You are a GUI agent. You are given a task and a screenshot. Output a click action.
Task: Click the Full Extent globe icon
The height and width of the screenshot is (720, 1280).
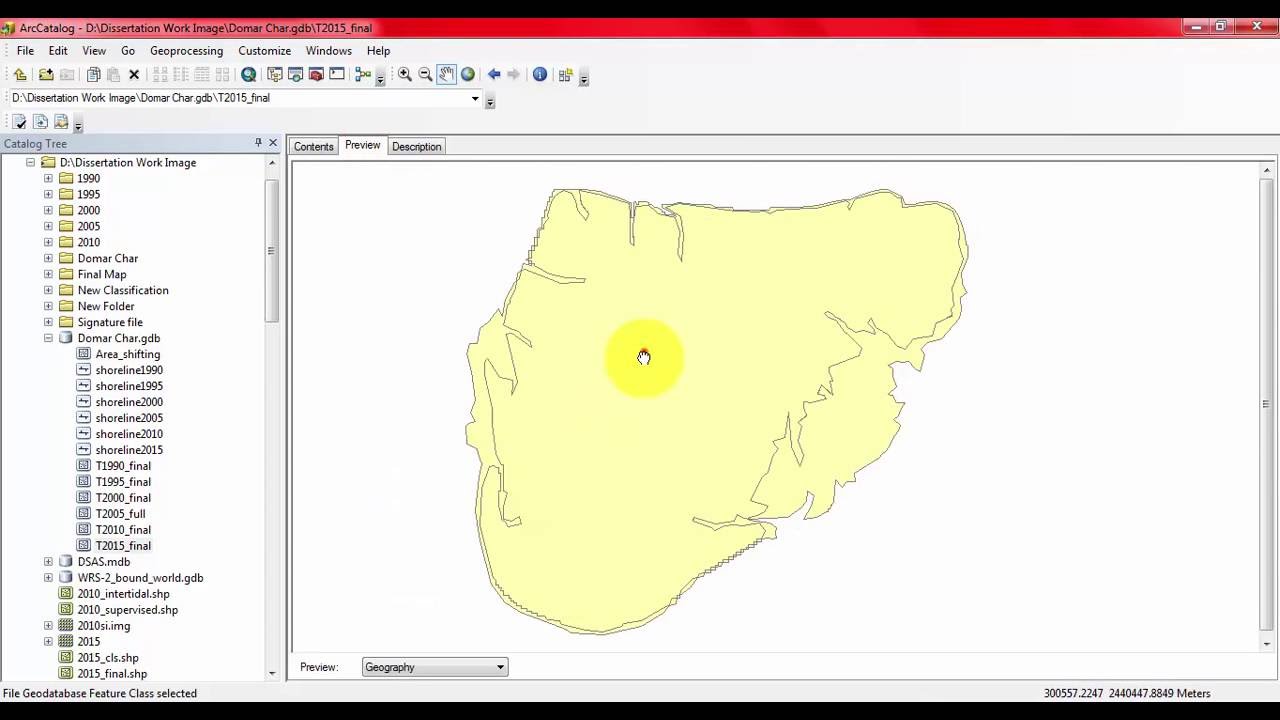(x=467, y=74)
